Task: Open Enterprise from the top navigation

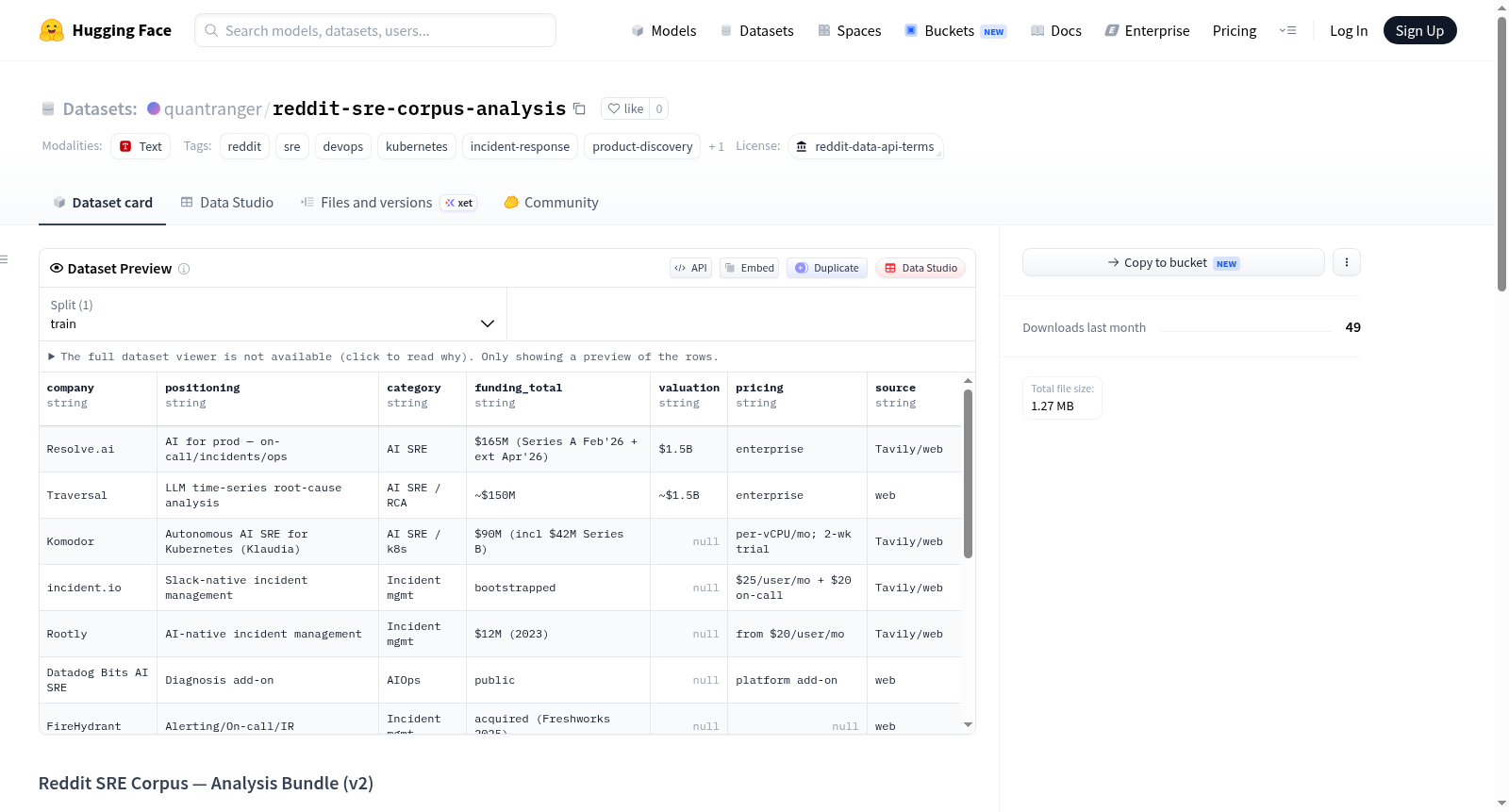Action: tap(1147, 30)
